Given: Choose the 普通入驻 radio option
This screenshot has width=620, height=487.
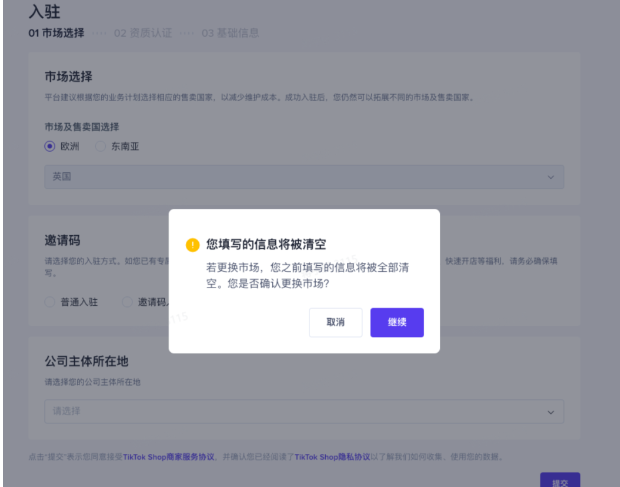Looking at the screenshot, I should (50, 300).
